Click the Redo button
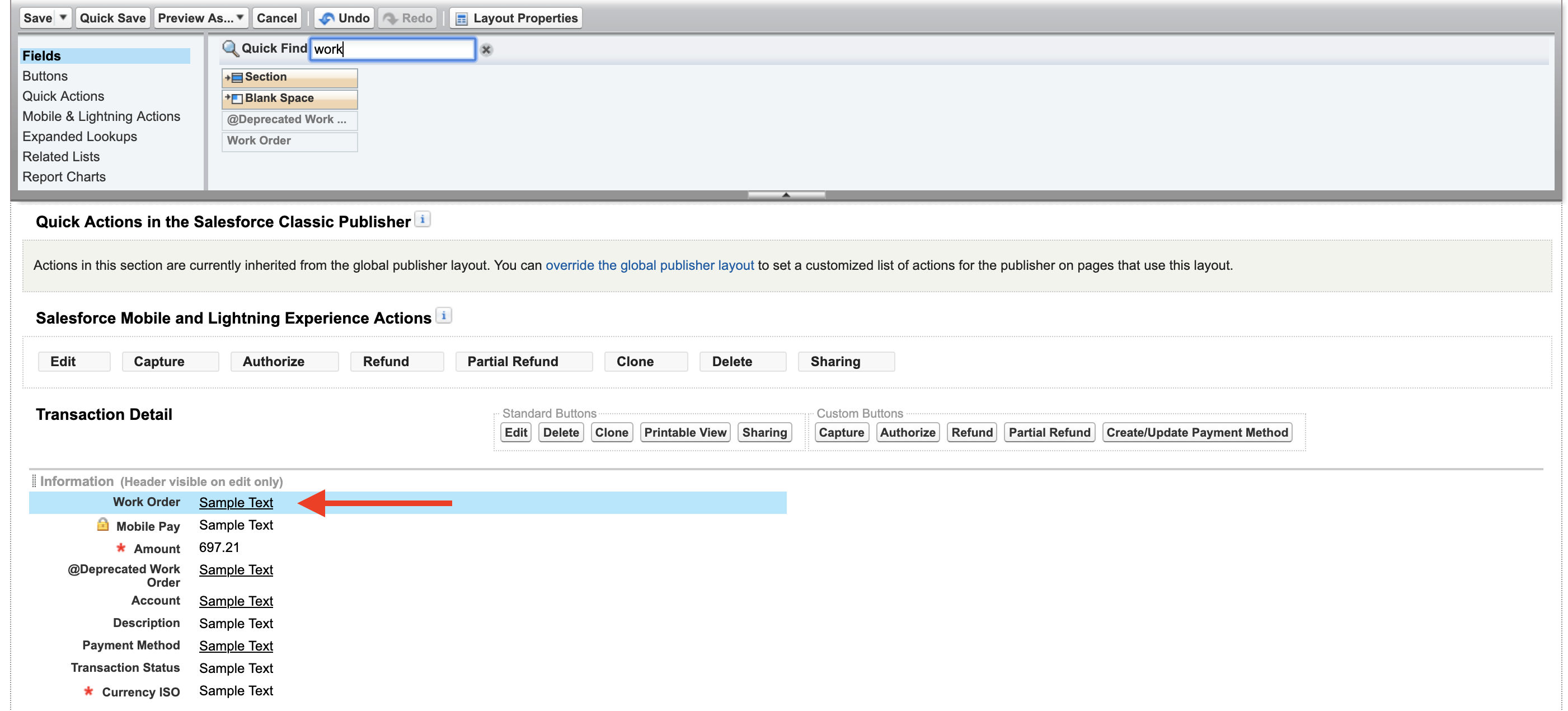The image size is (1568, 711). click(x=407, y=18)
